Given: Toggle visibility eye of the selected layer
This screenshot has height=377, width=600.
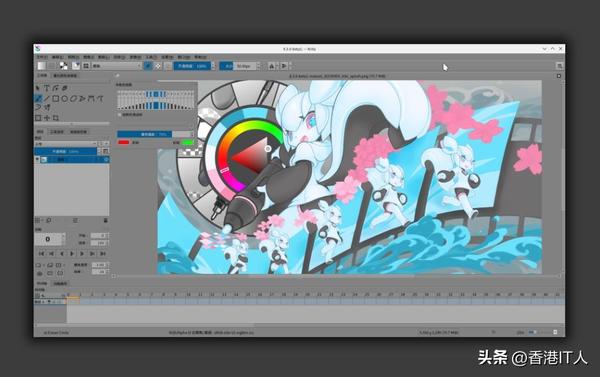Looking at the screenshot, I should (x=38, y=159).
